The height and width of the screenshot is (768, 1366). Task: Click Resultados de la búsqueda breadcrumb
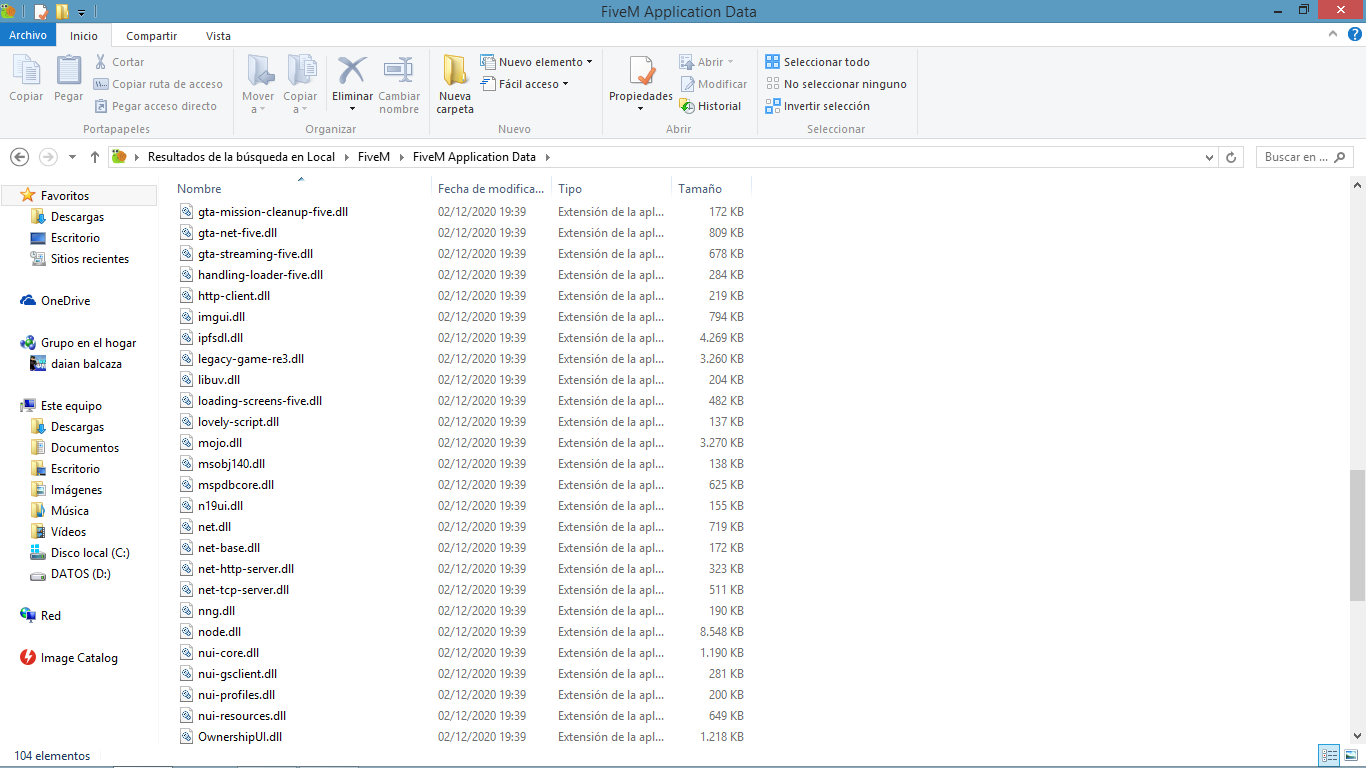pos(241,157)
